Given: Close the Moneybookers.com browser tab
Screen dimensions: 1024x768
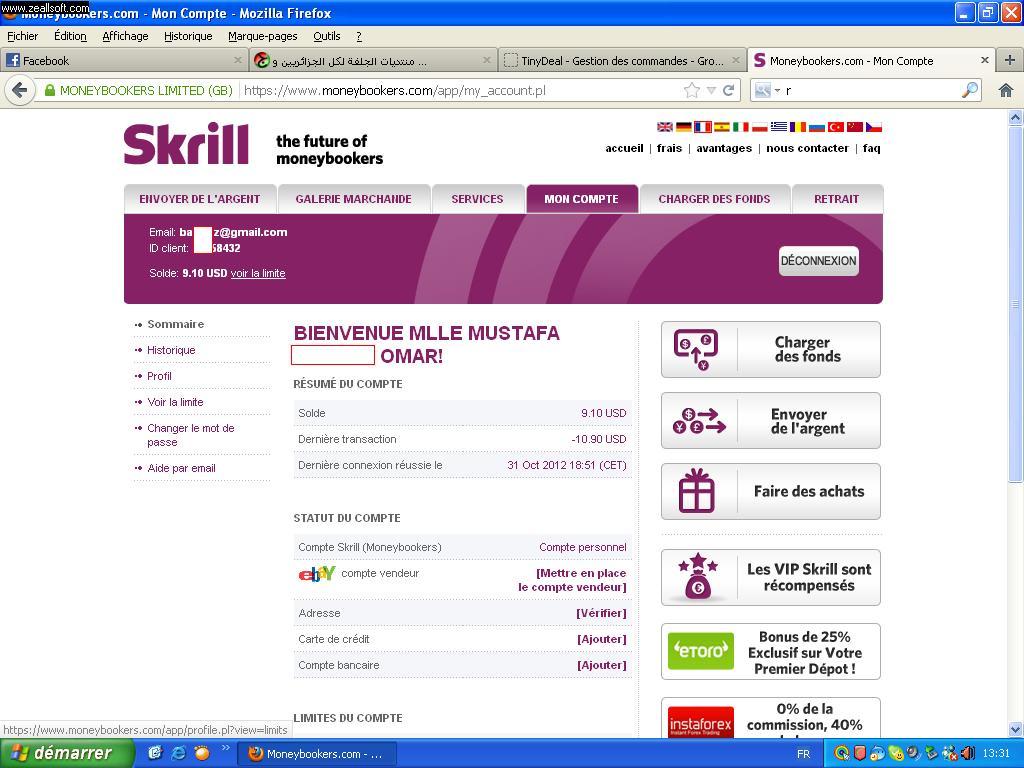Looking at the screenshot, I should click(x=985, y=60).
